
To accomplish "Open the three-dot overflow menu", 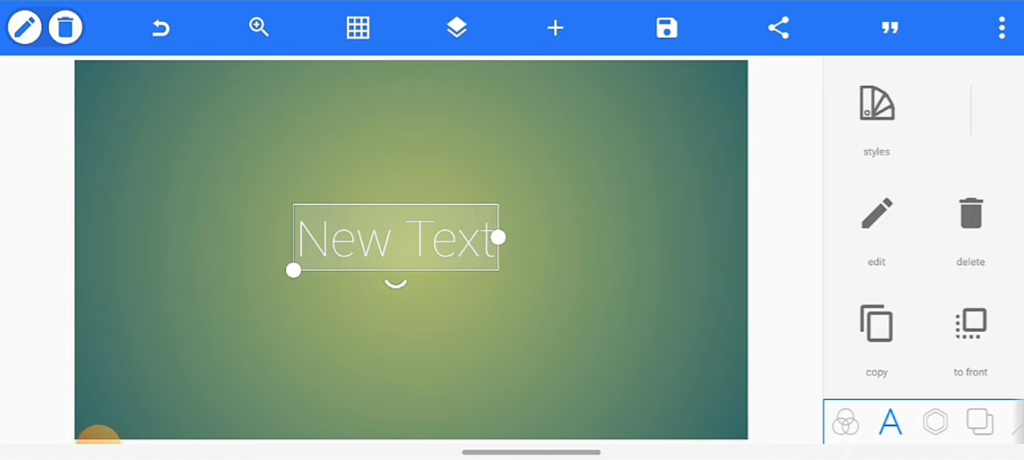I will 1001,28.
